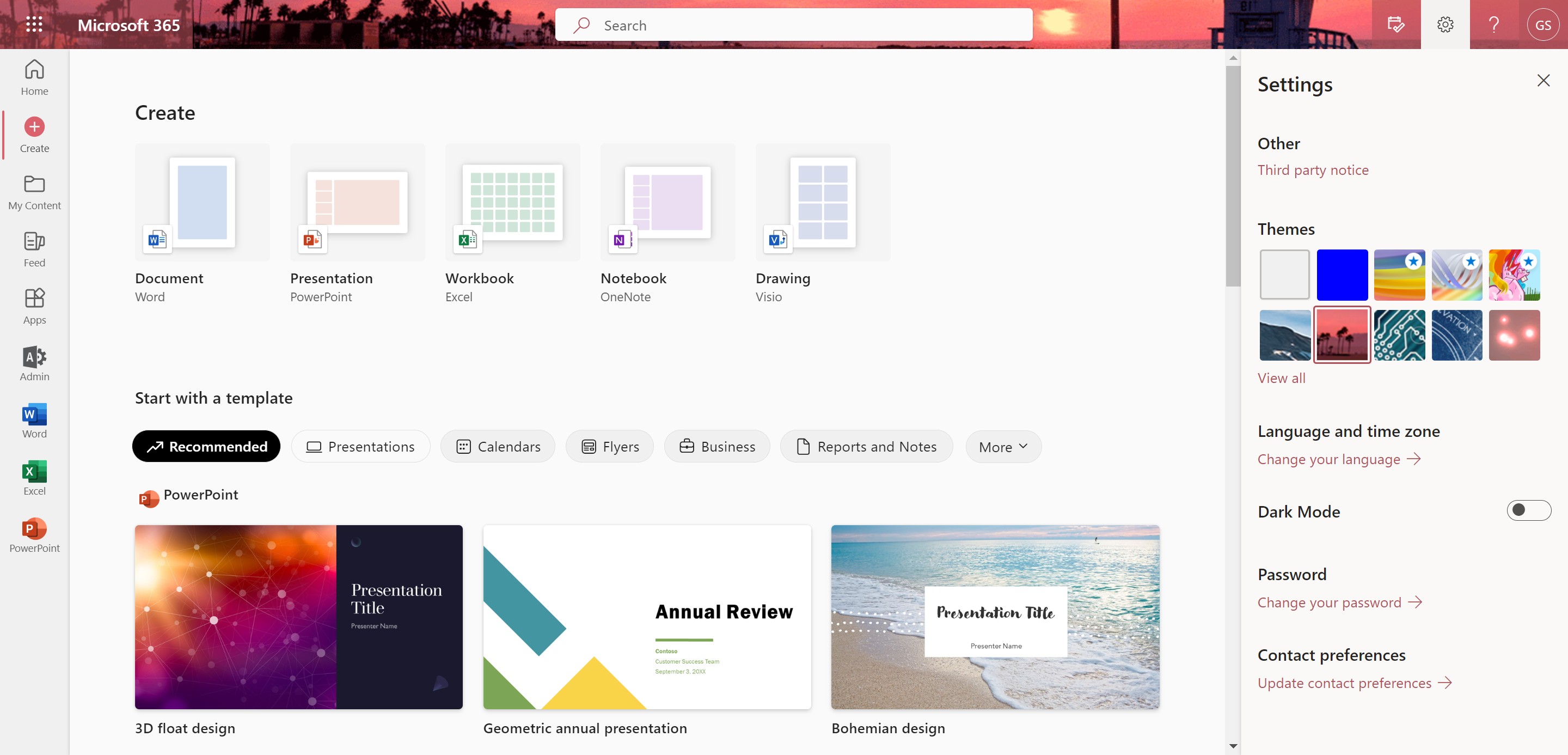1568x755 pixels.
Task: Click scrollbar down arrow
Action: pos(1233,746)
